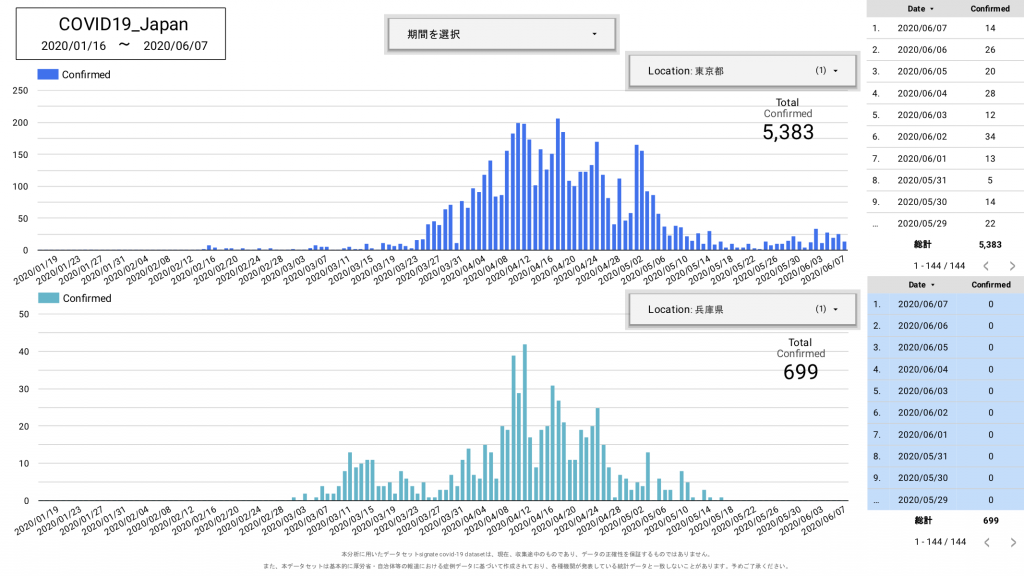Select the 2020/05/31 row in Hyogo table

coord(945,456)
